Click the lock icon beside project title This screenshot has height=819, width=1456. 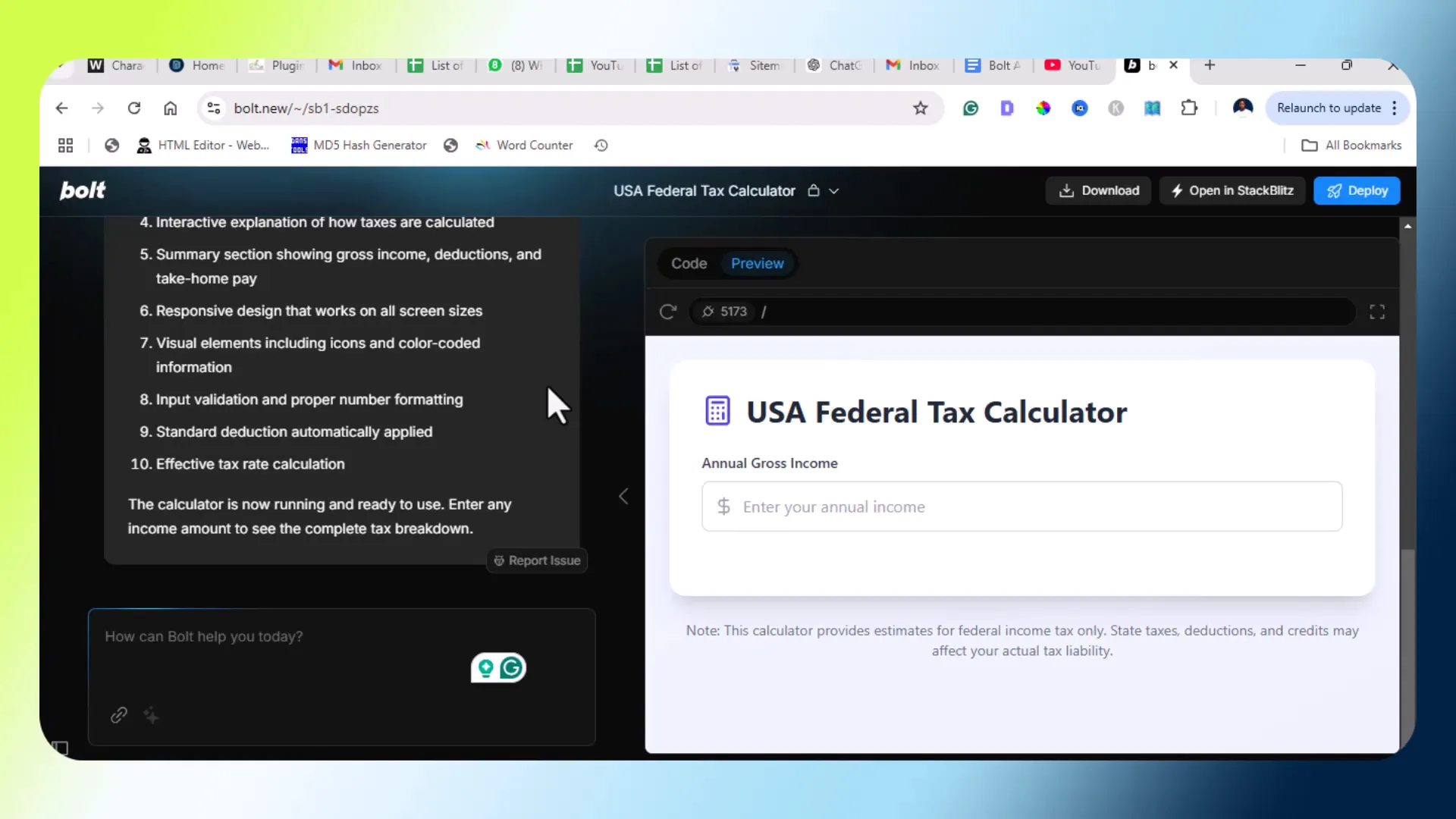814,190
